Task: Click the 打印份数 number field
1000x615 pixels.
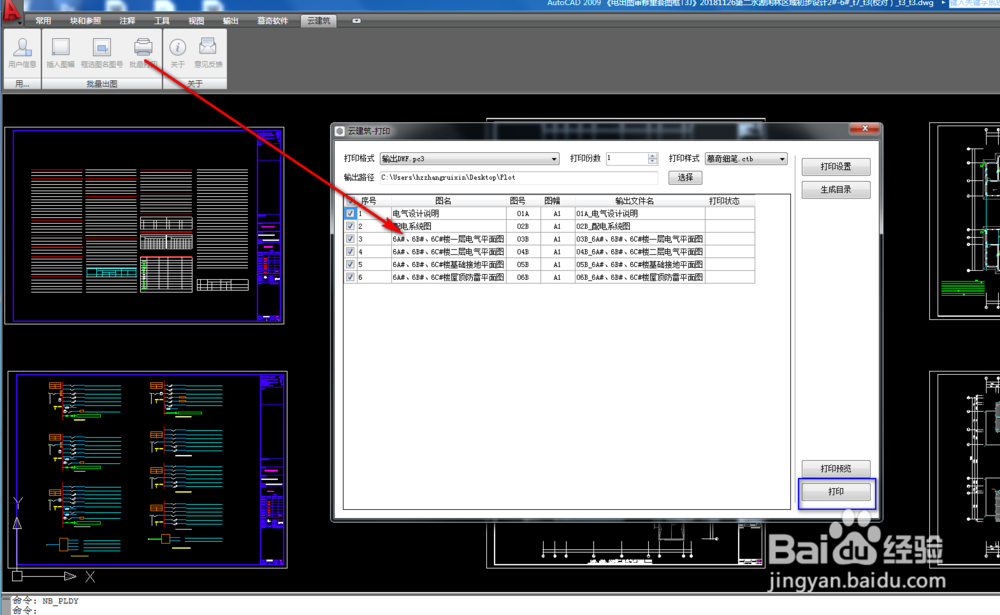Action: pyautogui.click(x=626, y=158)
